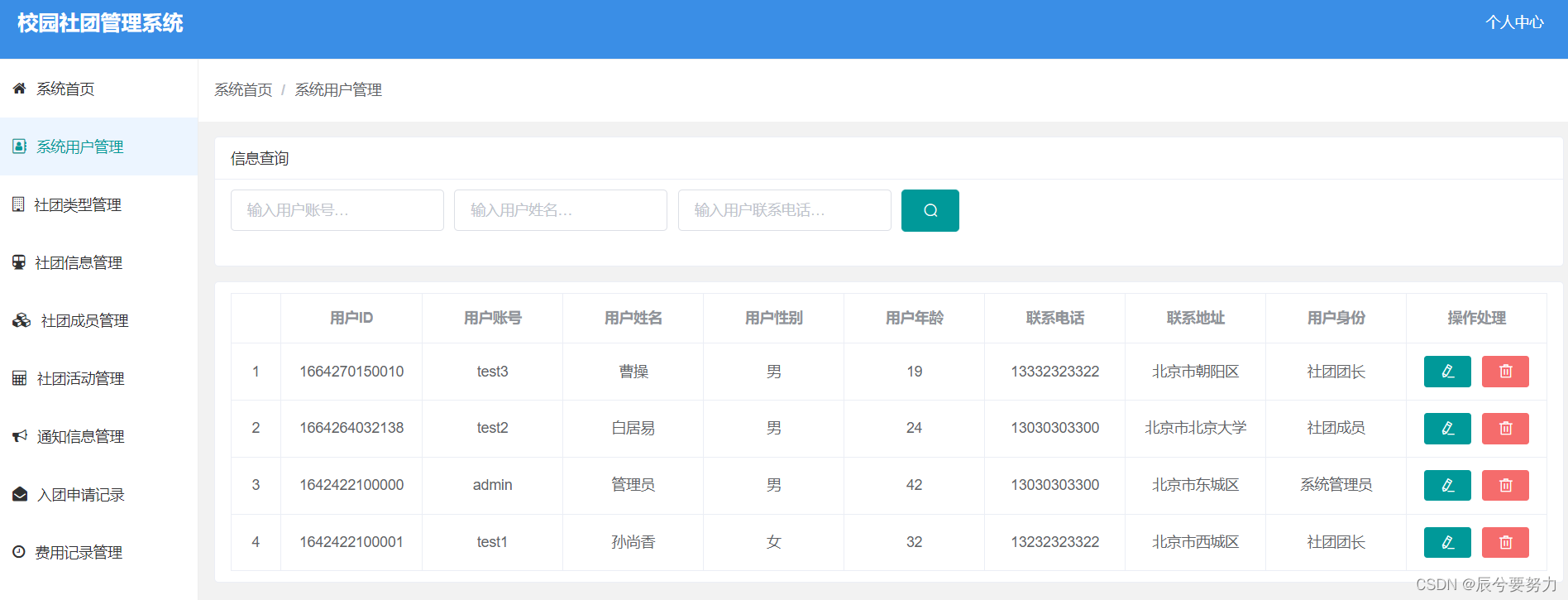Viewport: 1568px width, 600px height.
Task: Open 通知信息管理 menu item
Action: pyautogui.click(x=99, y=436)
